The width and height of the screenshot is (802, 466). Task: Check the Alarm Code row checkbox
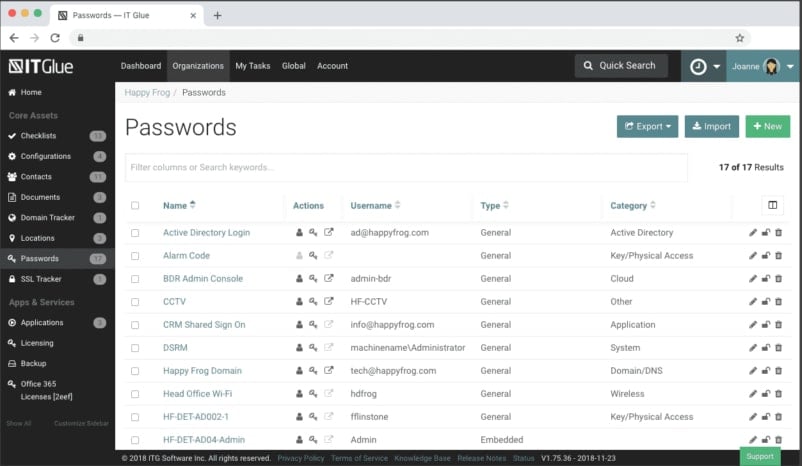point(135,256)
